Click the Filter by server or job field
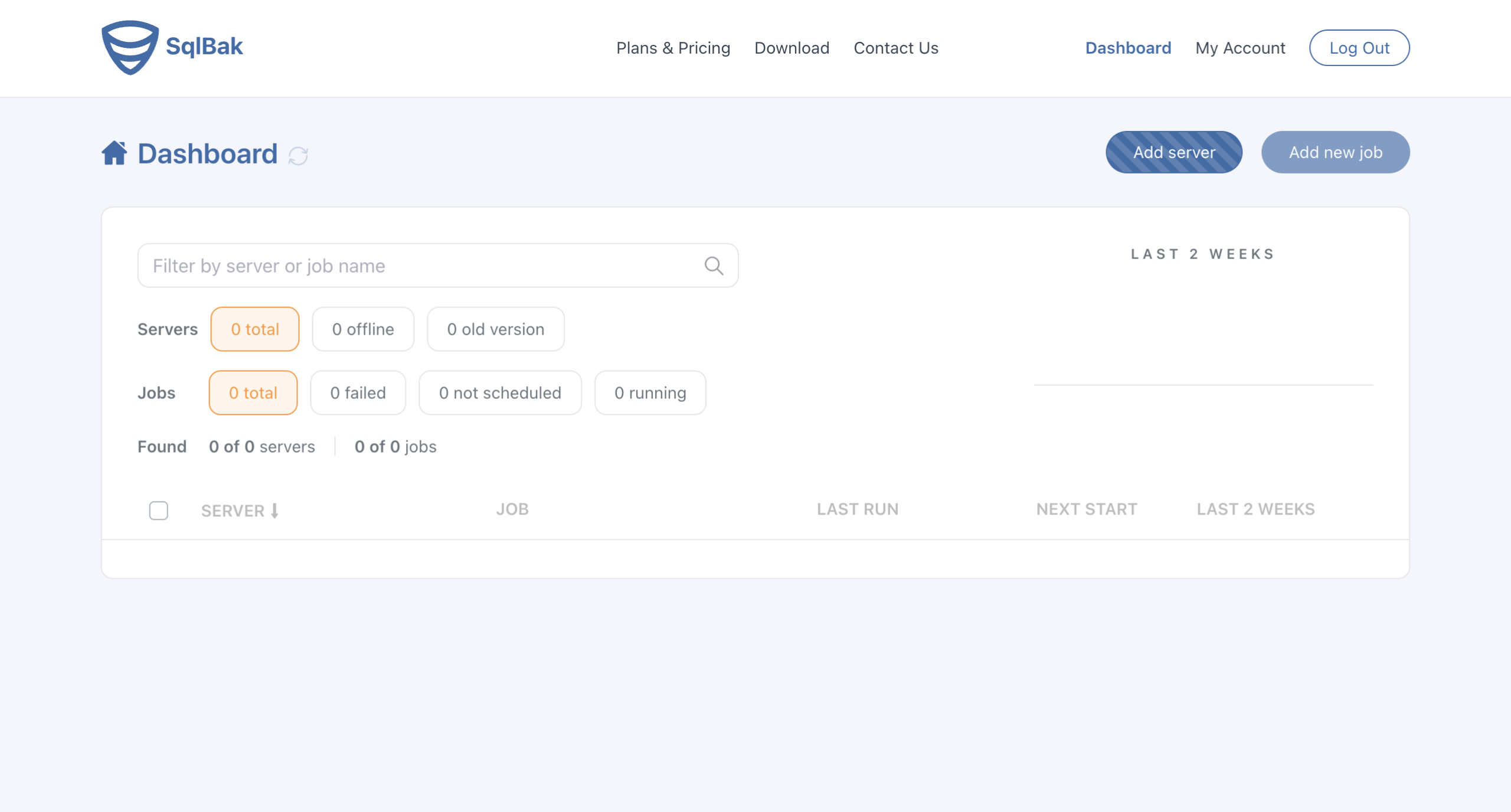This screenshot has width=1511, height=812. (438, 266)
